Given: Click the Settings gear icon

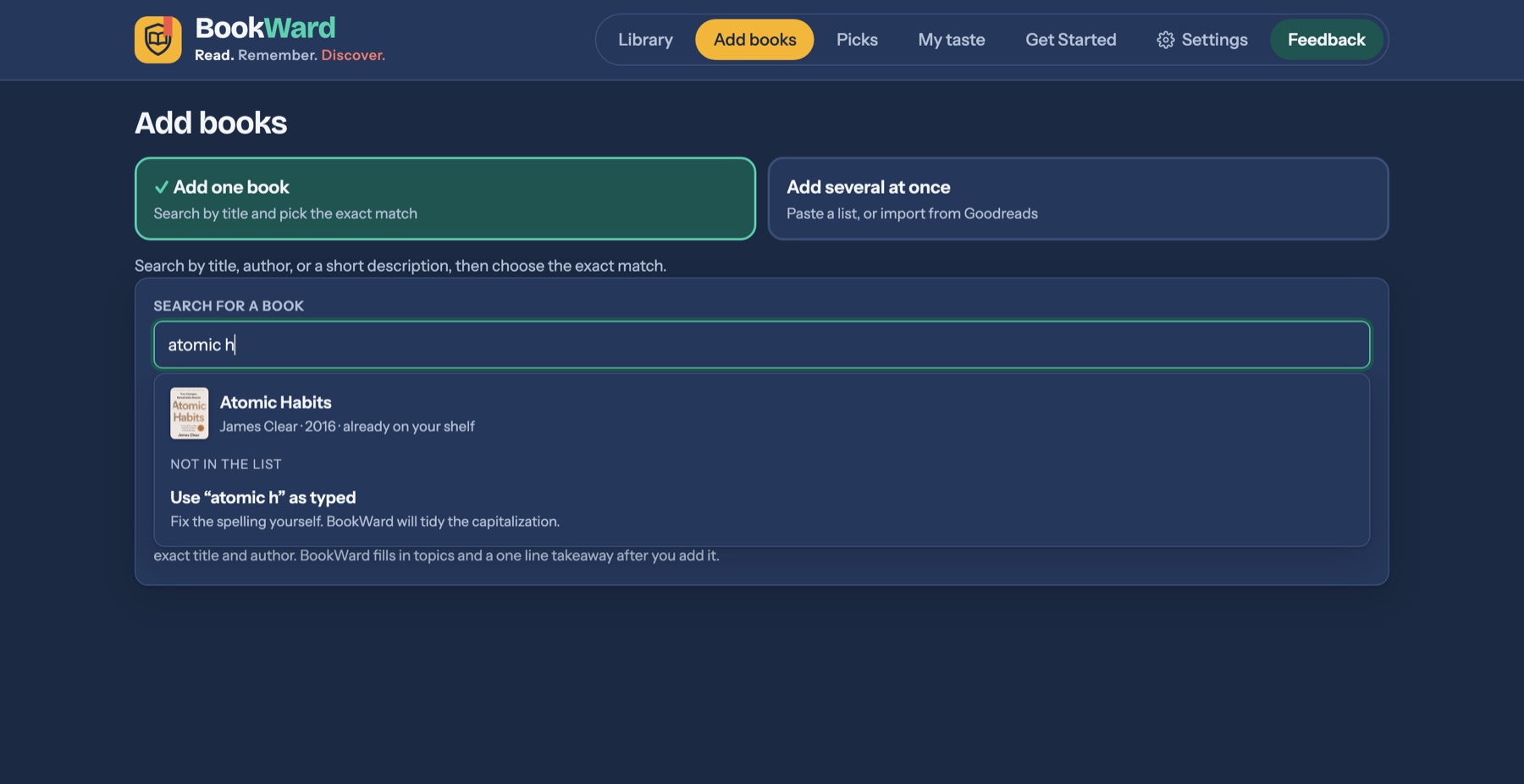Looking at the screenshot, I should pyautogui.click(x=1166, y=40).
